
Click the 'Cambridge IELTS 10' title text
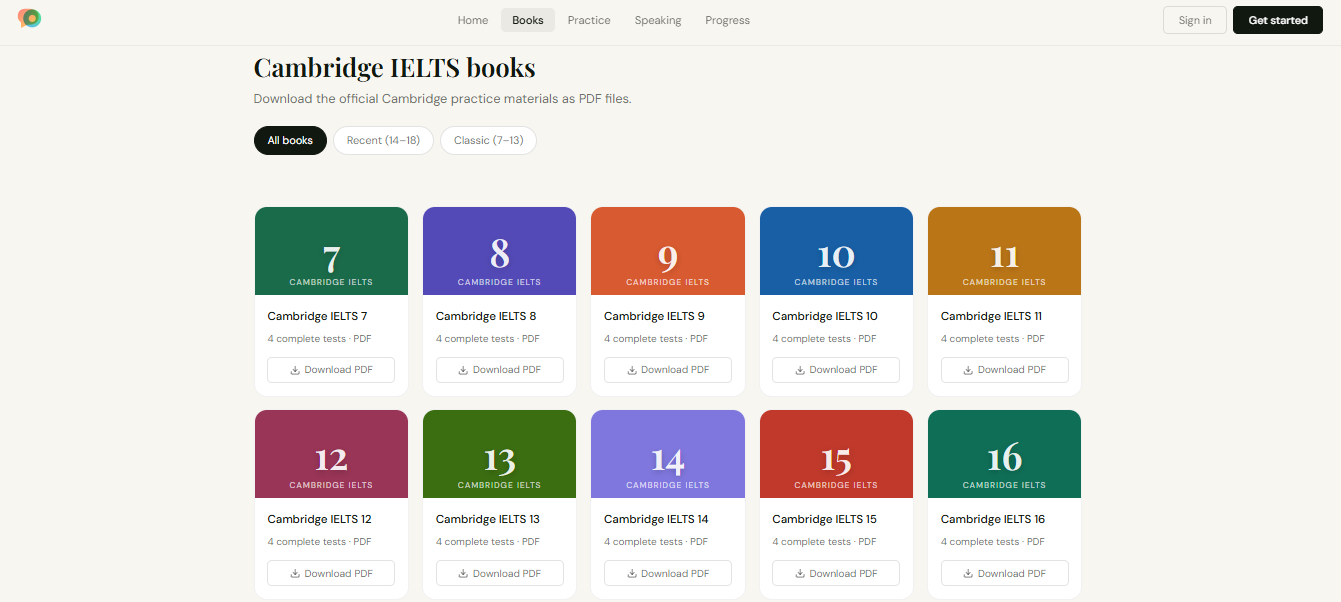[x=825, y=316]
